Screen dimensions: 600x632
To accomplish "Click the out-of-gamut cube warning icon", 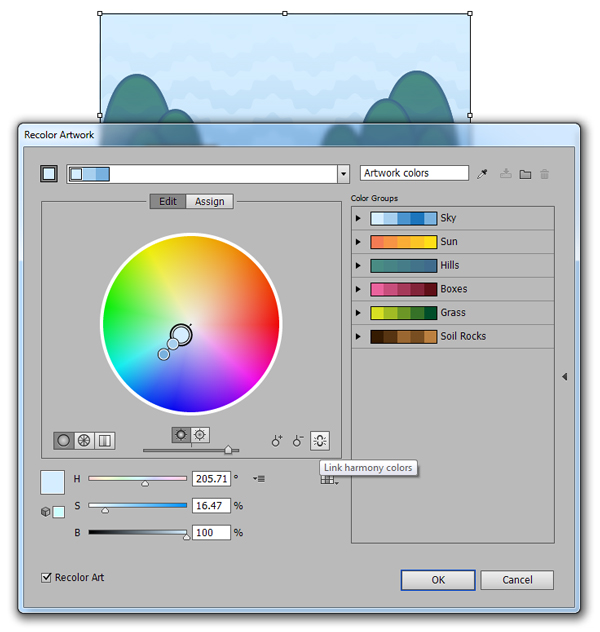I will coord(46,511).
